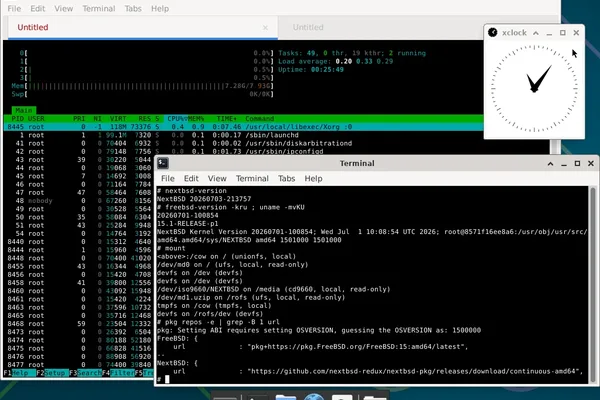Click the xclock window menu icon
The height and width of the screenshot is (400, 600).
(x=492, y=33)
